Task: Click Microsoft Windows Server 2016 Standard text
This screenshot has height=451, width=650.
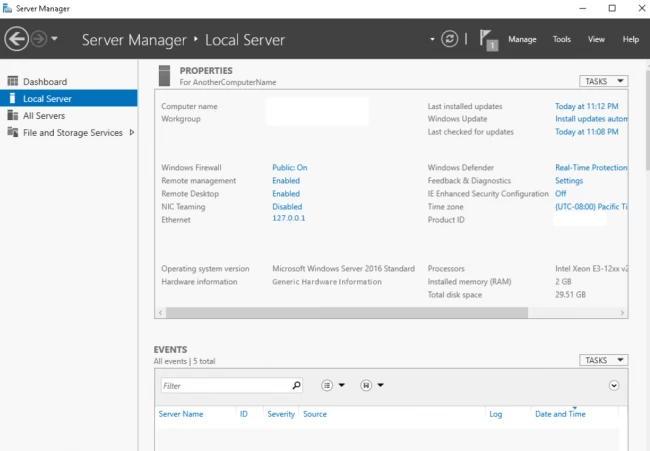Action: pos(343,269)
